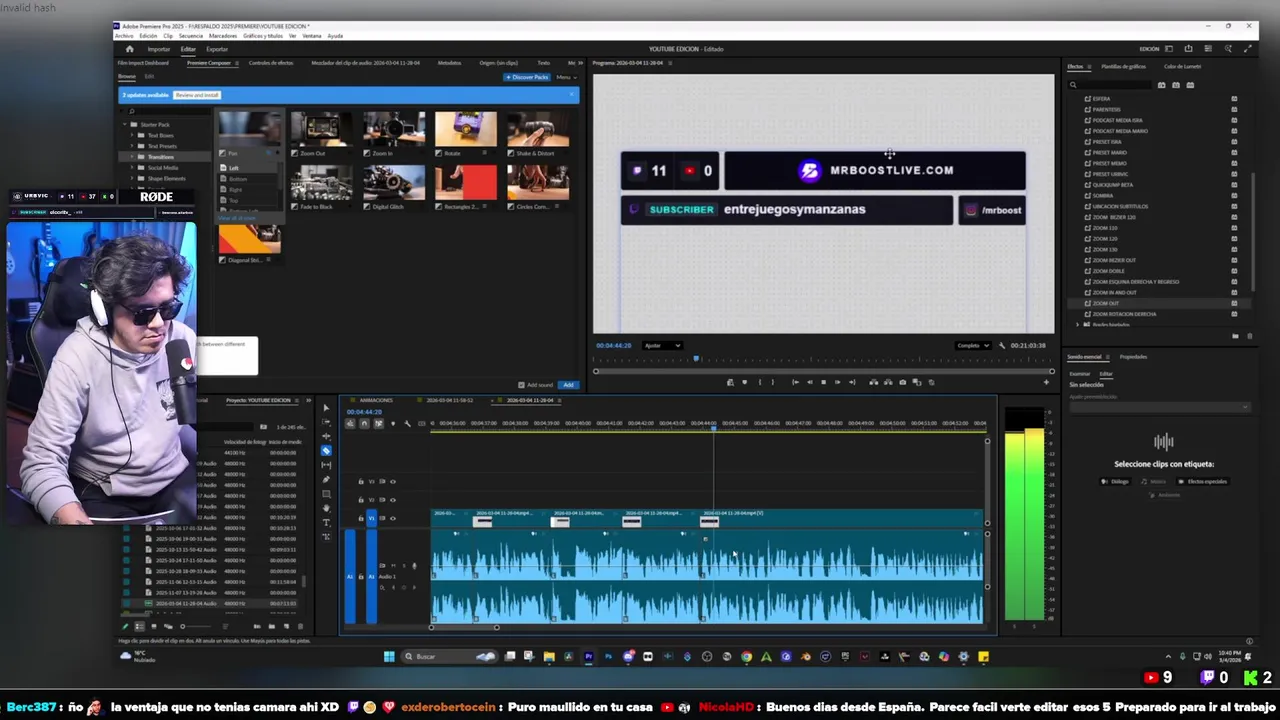The image size is (1280, 720).
Task: Click the Importar workspace button
Action: click(x=159, y=49)
